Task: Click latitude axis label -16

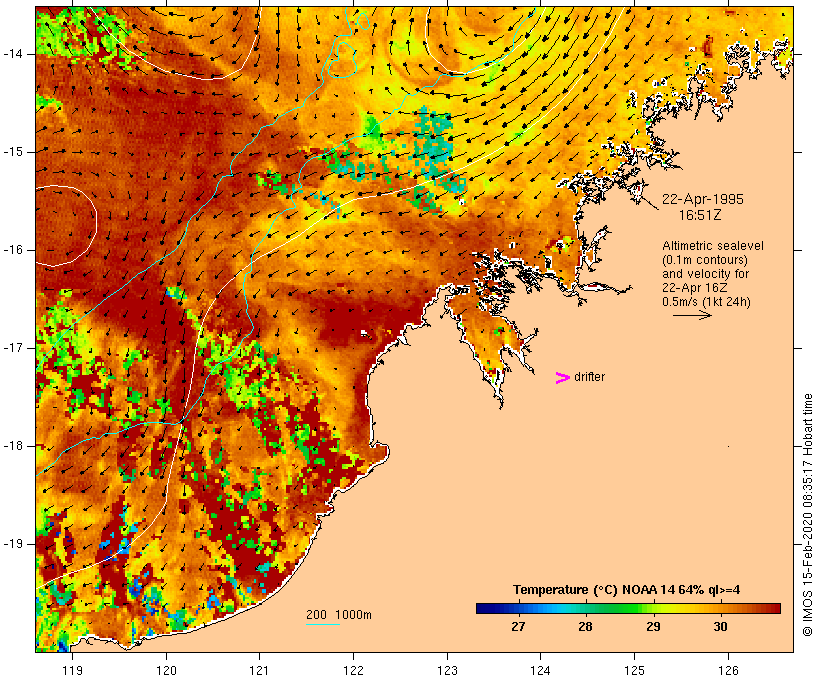Action: click(x=13, y=250)
